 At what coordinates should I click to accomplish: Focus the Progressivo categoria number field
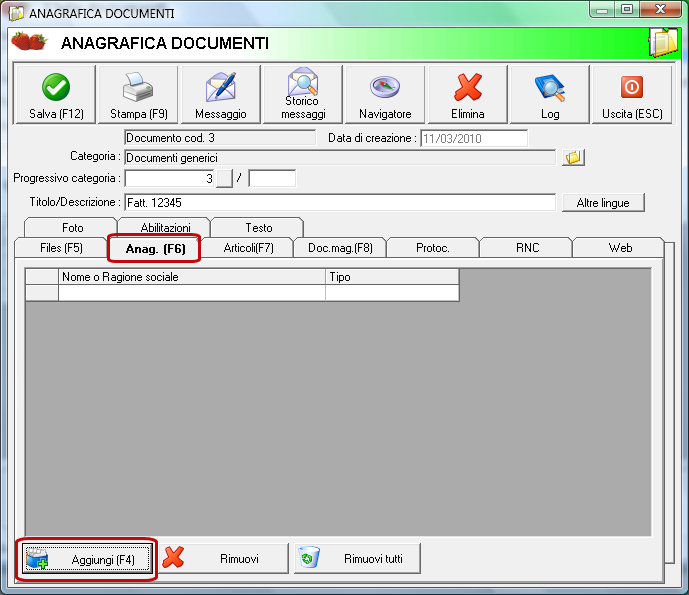(170, 178)
